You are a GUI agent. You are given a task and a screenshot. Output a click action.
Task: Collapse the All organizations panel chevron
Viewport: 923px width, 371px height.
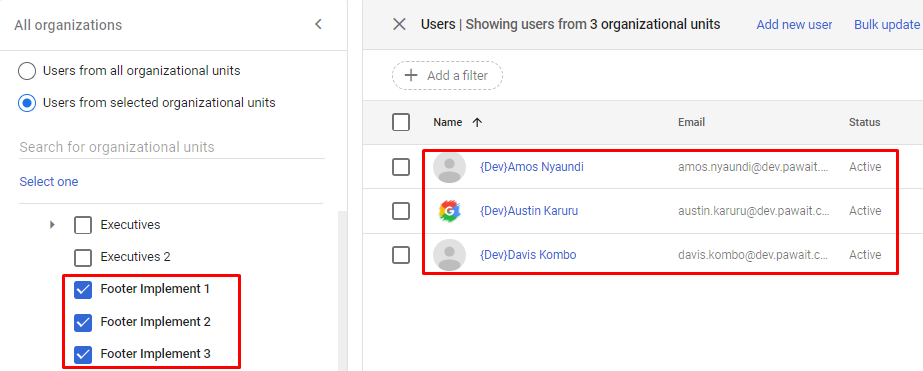pyautogui.click(x=318, y=25)
